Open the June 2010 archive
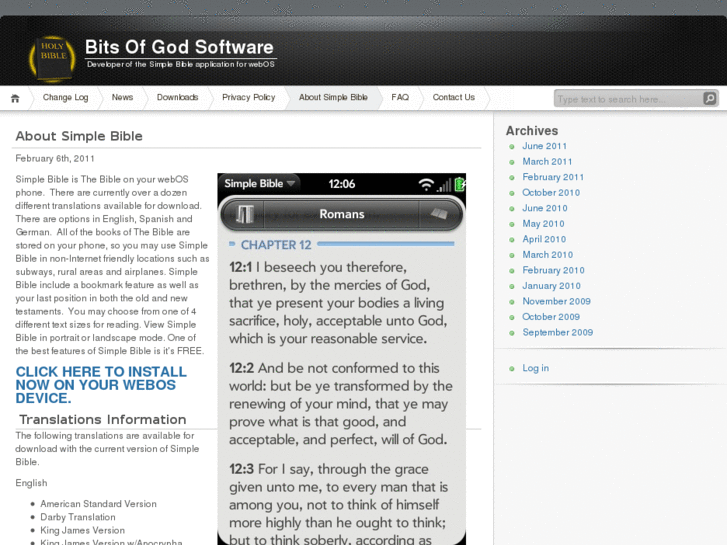 (x=545, y=208)
